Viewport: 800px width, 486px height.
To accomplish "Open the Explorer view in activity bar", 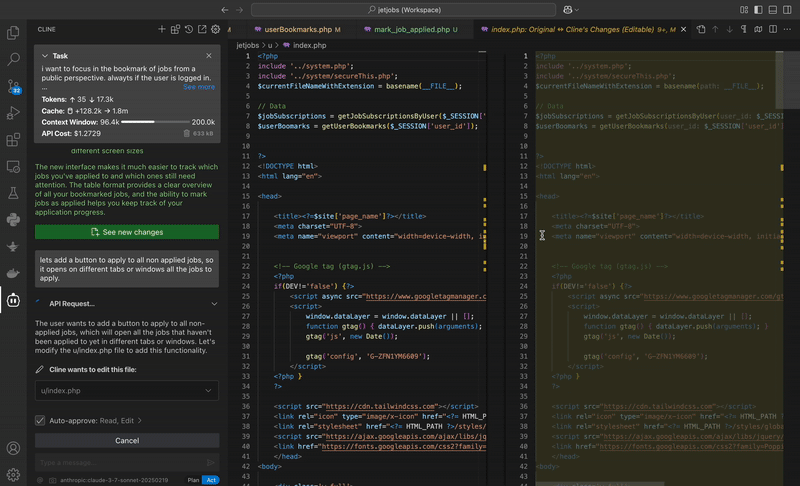I will pos(13,33).
